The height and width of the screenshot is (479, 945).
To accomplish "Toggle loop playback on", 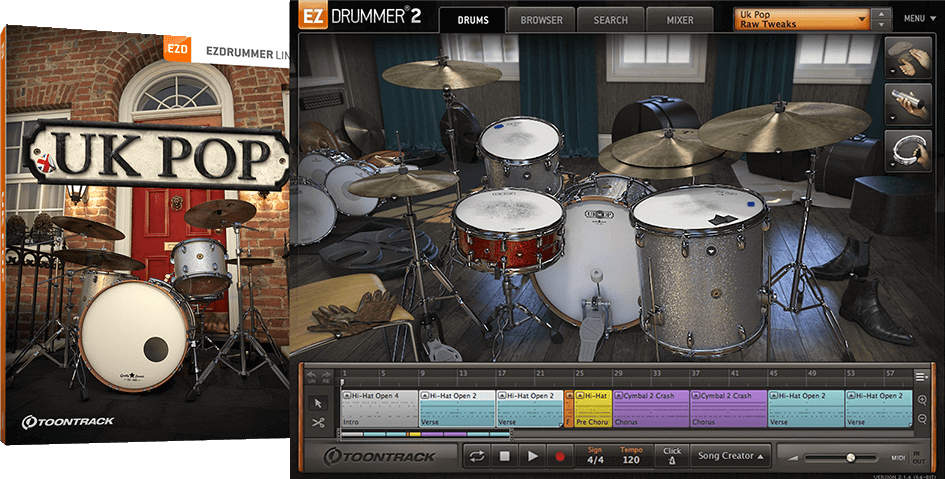I will click(477, 456).
